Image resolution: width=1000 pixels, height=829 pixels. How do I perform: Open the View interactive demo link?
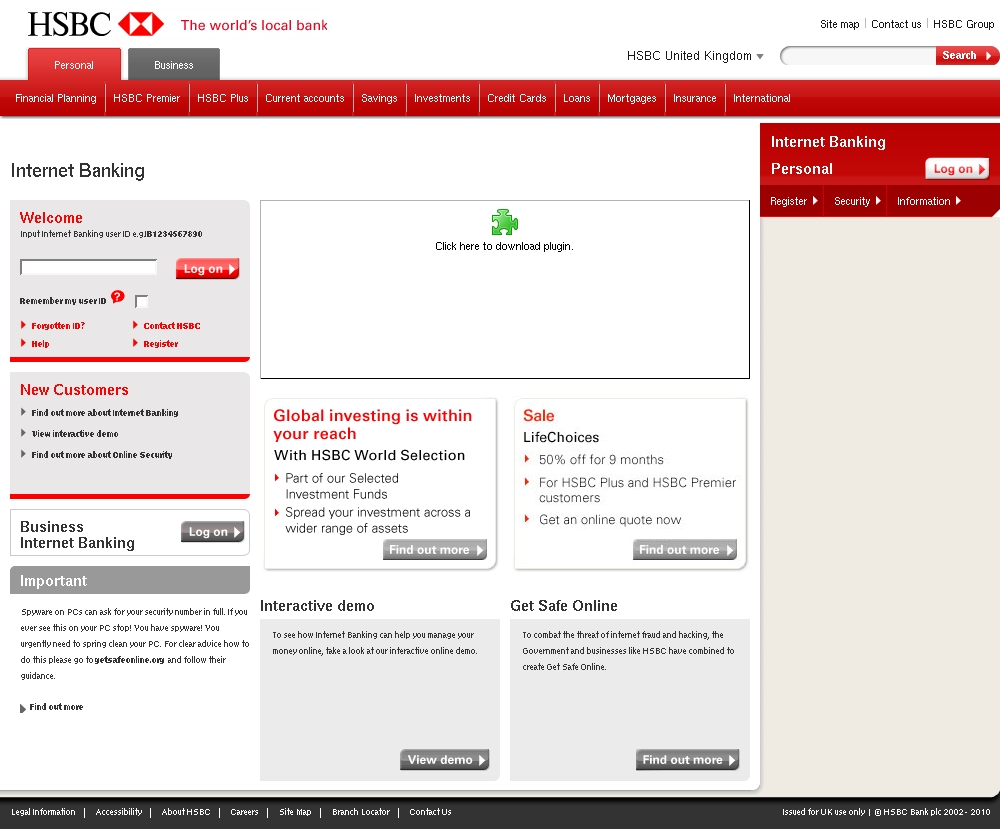(x=75, y=434)
